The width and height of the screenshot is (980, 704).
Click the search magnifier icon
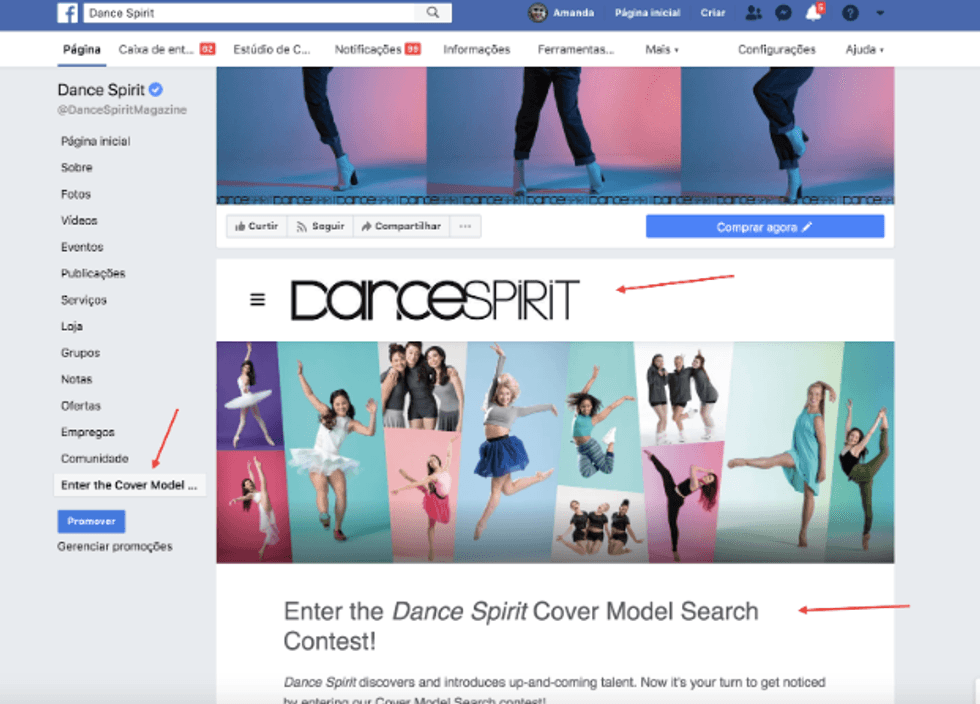pos(433,13)
